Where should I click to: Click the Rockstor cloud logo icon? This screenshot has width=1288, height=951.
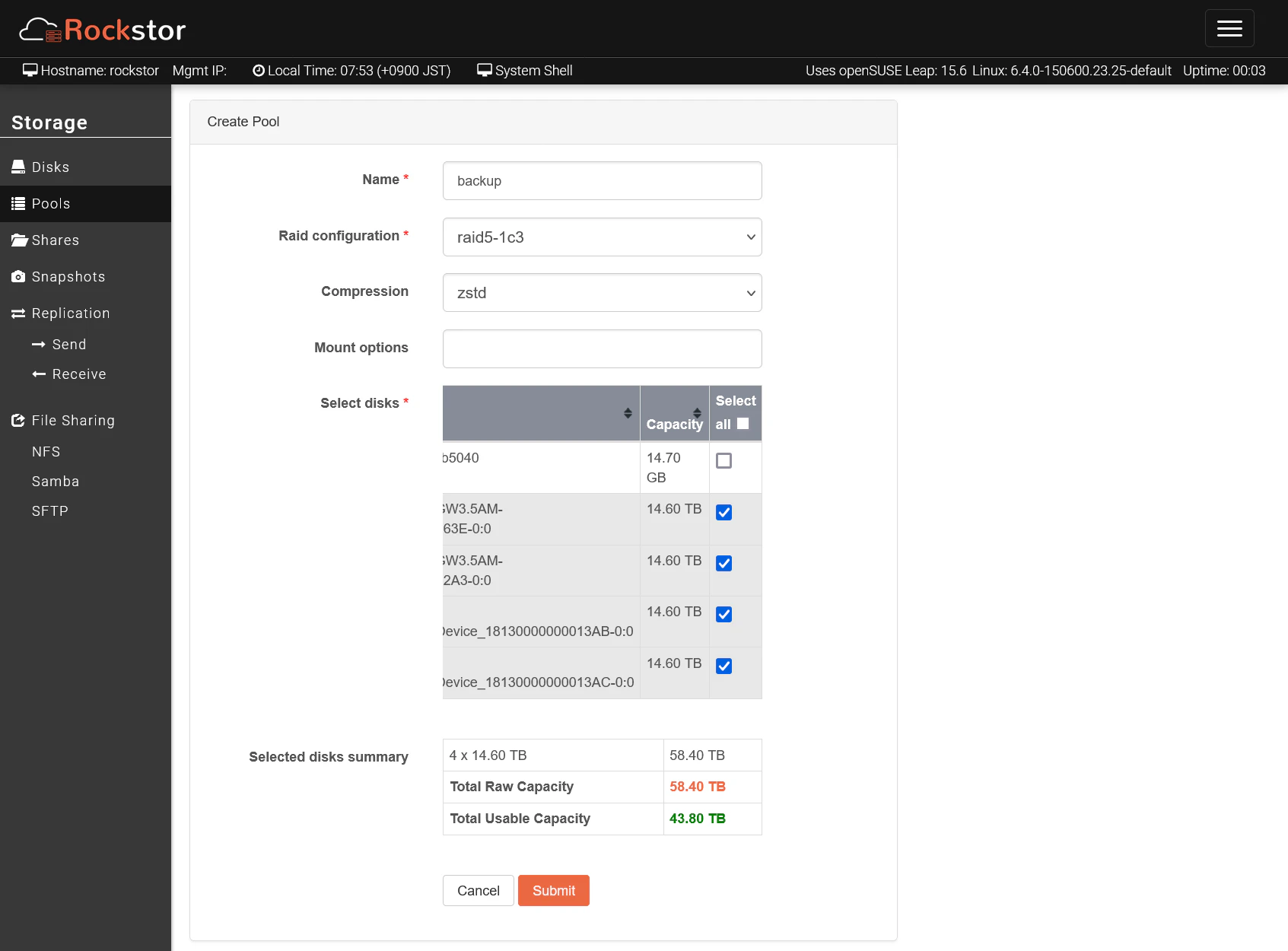(40, 30)
